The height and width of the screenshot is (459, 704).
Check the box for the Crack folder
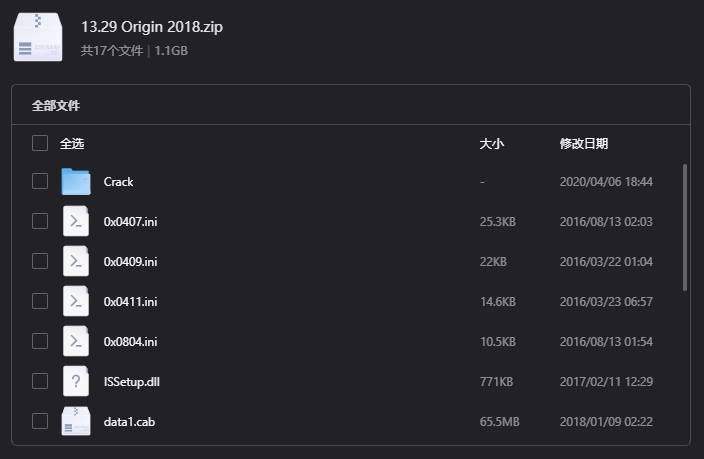[x=40, y=181]
